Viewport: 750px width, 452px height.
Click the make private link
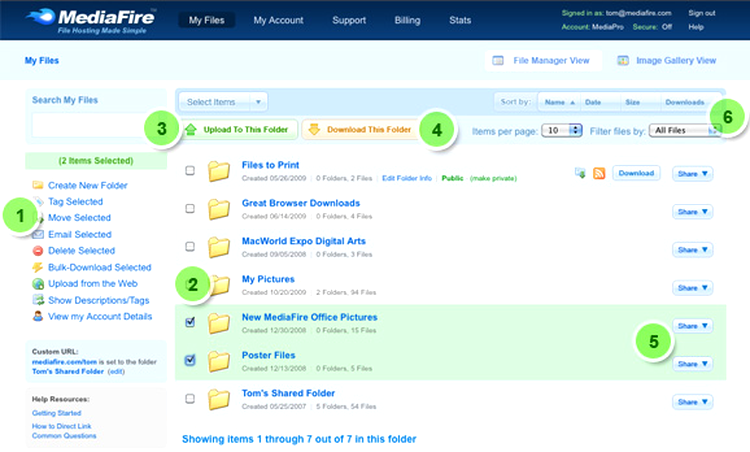(493, 178)
